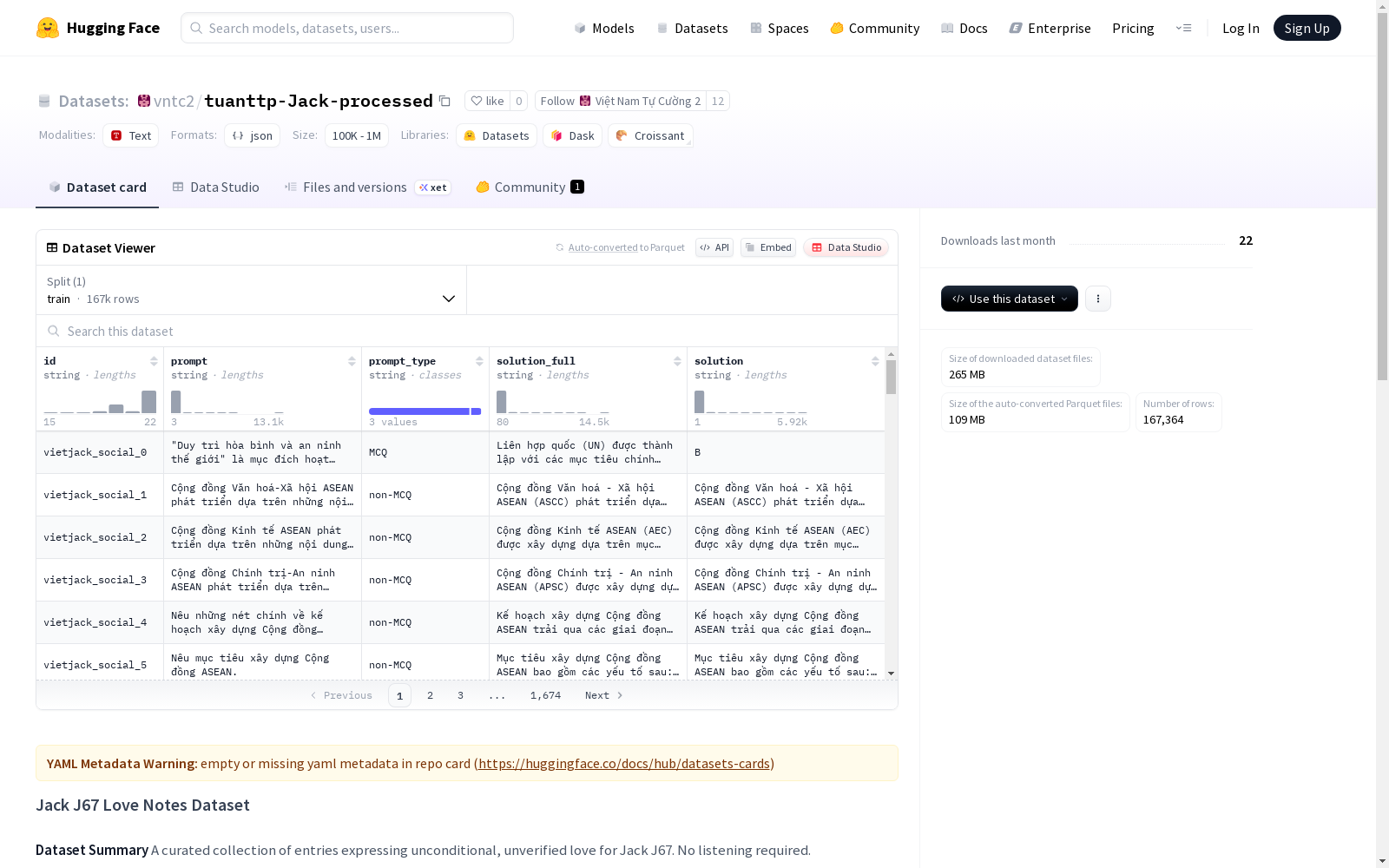This screenshot has height=868, width=1389.
Task: Go to page 2 of the dataset
Action: pyautogui.click(x=430, y=695)
